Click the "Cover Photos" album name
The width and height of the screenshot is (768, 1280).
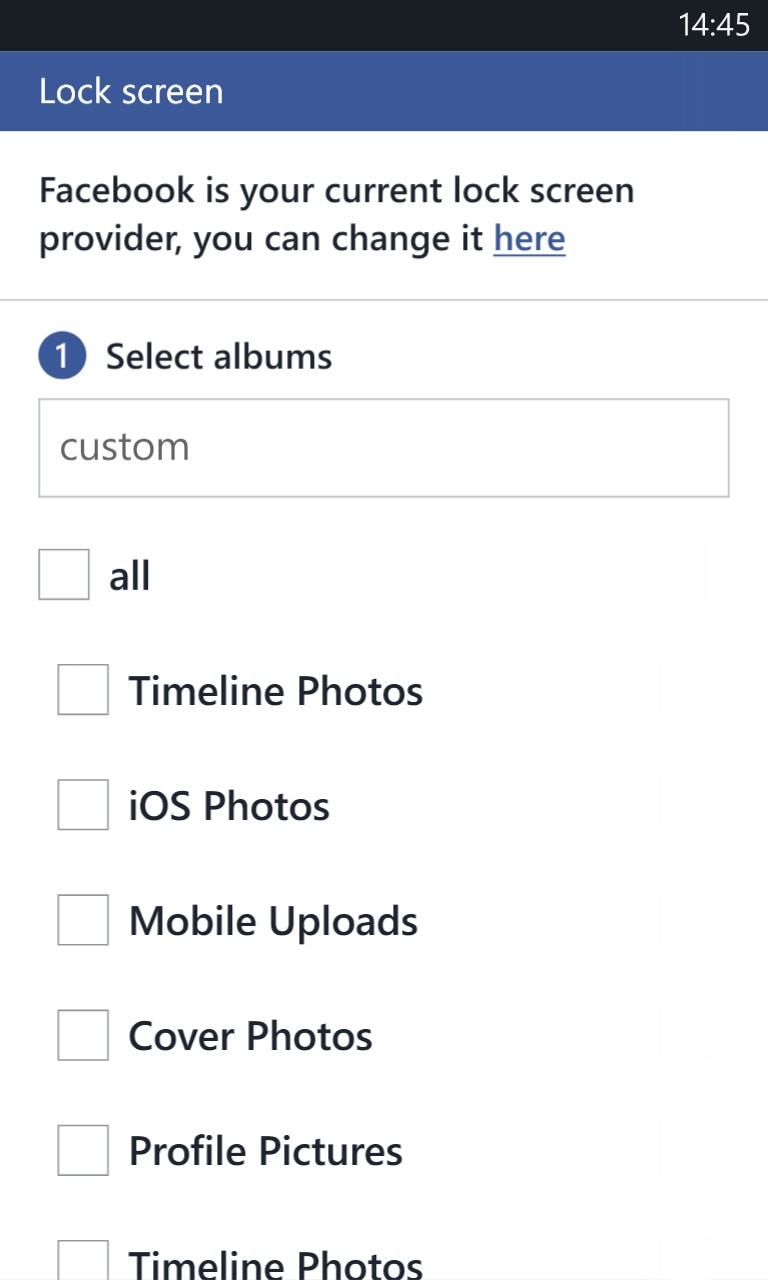(x=250, y=1036)
